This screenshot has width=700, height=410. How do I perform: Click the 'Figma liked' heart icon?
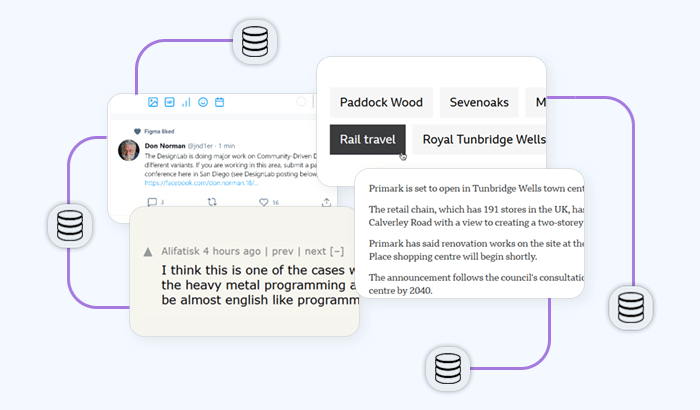coord(137,131)
